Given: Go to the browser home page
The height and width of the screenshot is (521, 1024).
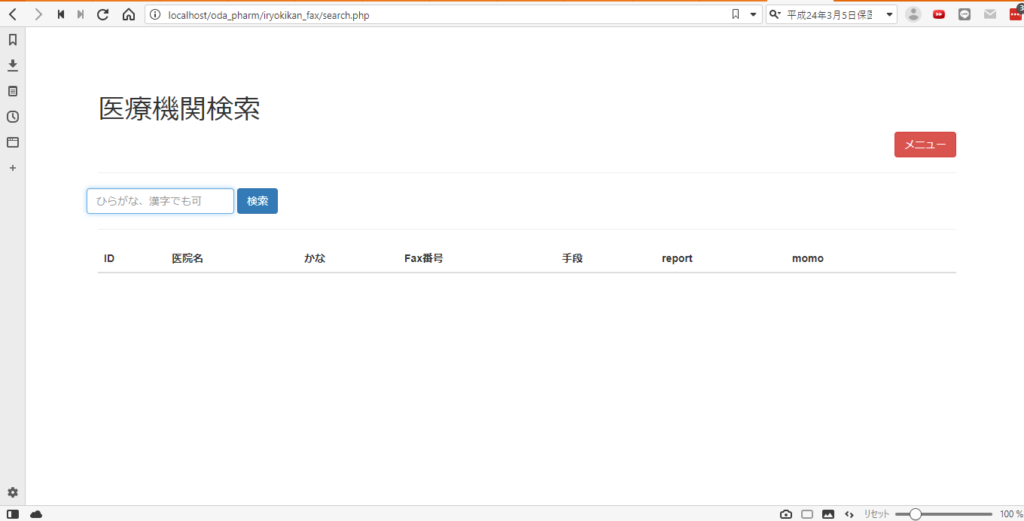Looking at the screenshot, I should (x=128, y=15).
